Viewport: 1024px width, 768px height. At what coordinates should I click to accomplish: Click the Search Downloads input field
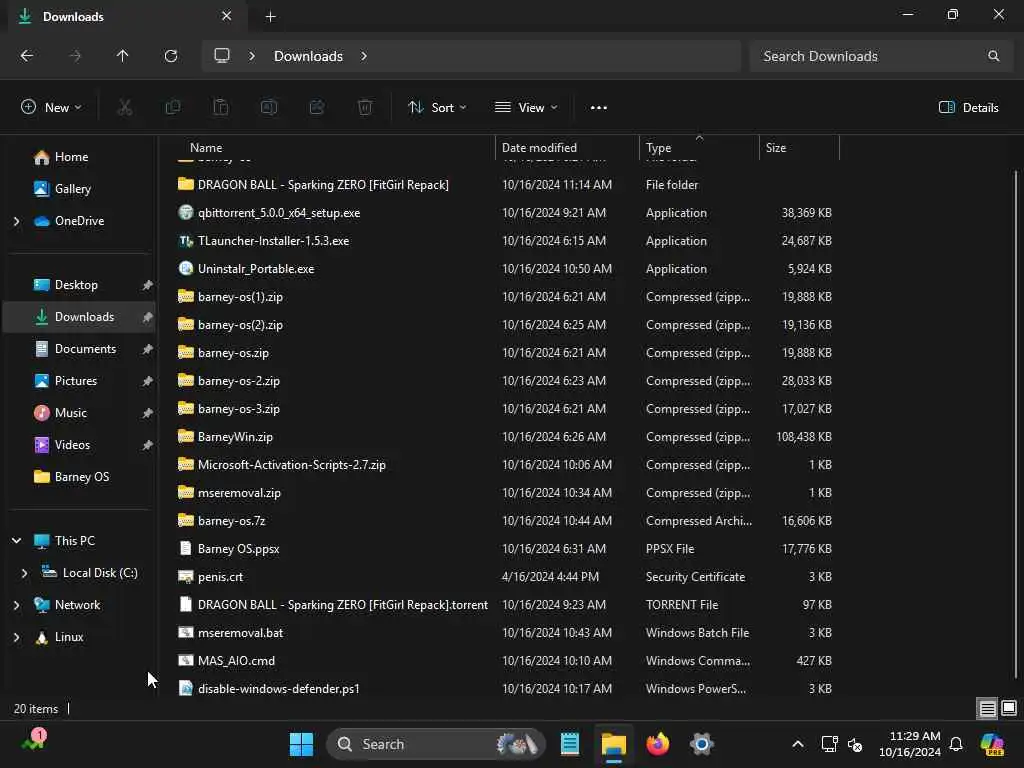pos(880,56)
